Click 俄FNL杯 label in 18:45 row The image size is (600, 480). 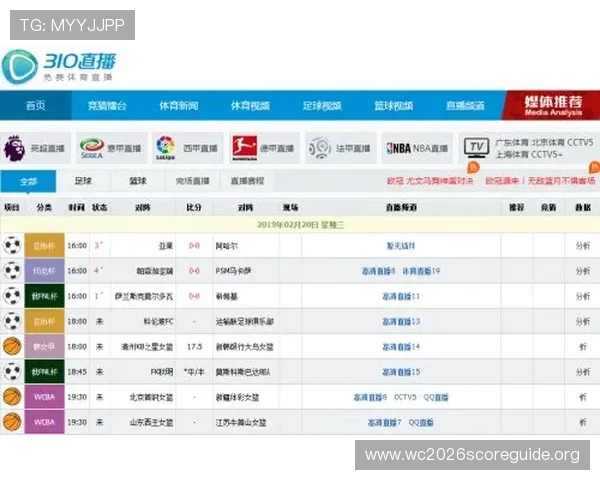pyautogui.click(x=44, y=372)
